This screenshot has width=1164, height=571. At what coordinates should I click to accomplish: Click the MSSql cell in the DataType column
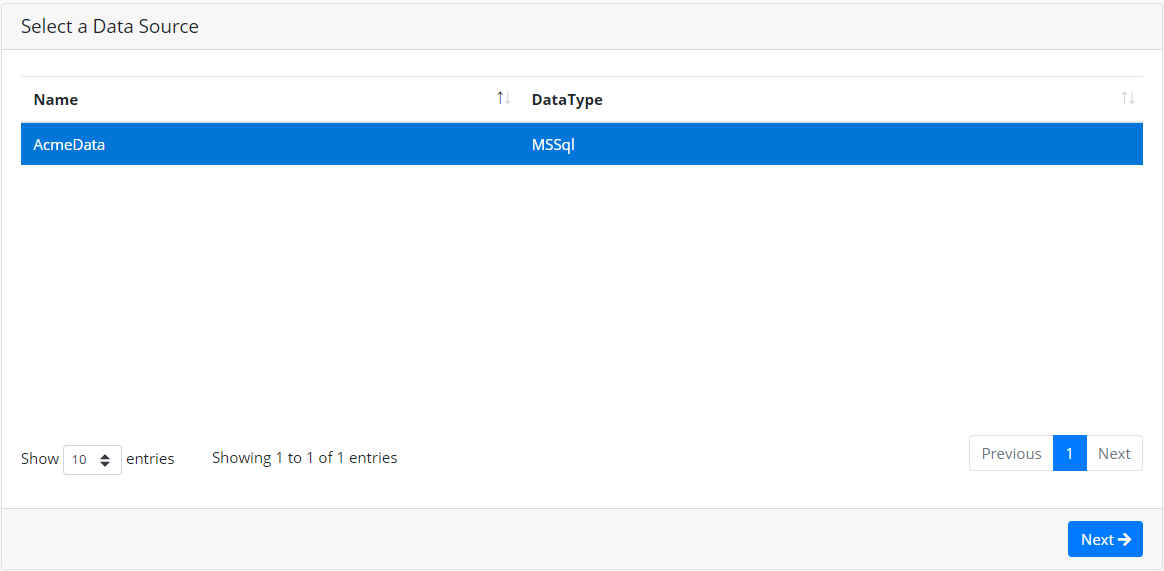pyautogui.click(x=553, y=145)
